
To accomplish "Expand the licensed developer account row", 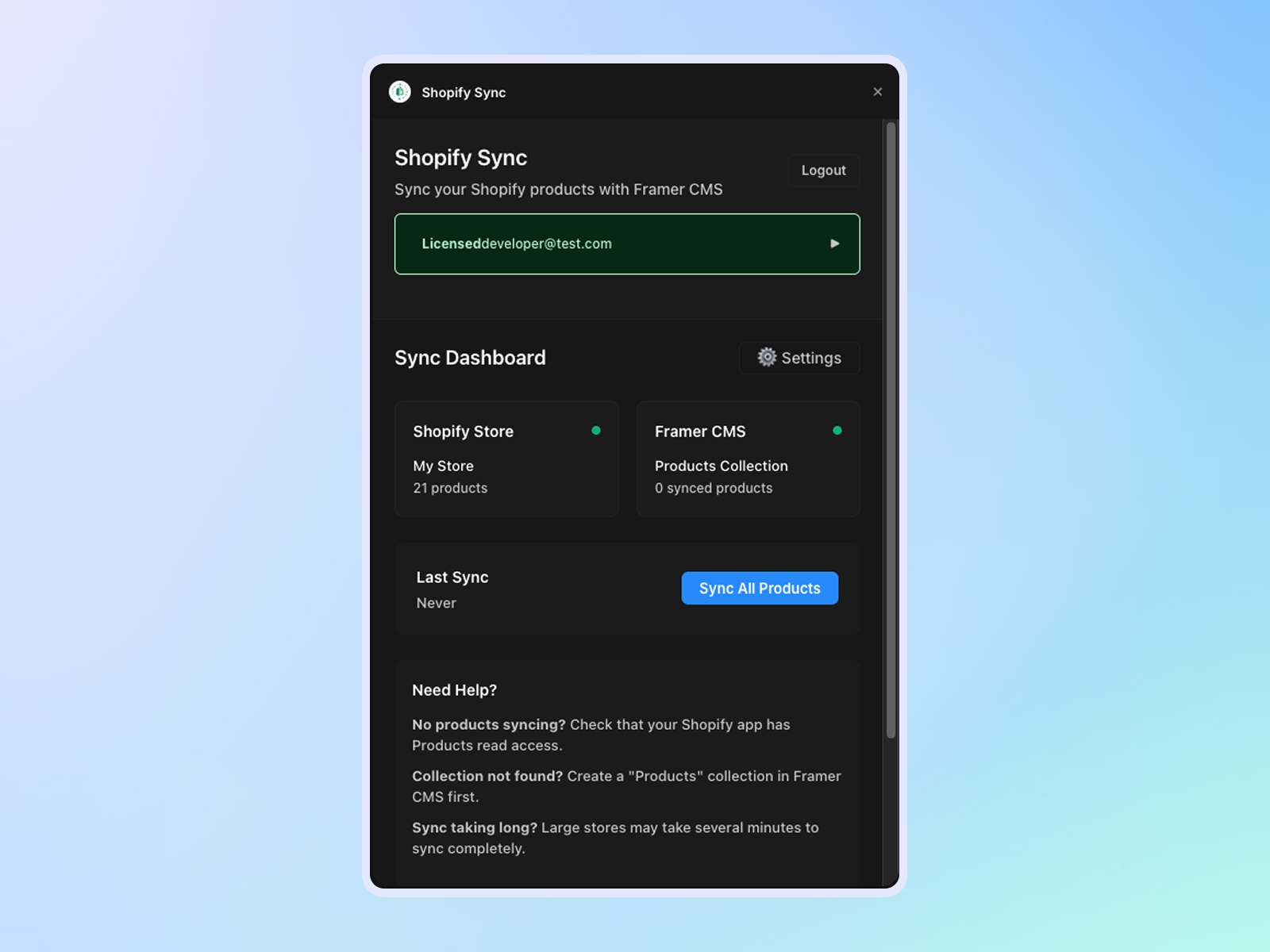I will [x=627, y=244].
